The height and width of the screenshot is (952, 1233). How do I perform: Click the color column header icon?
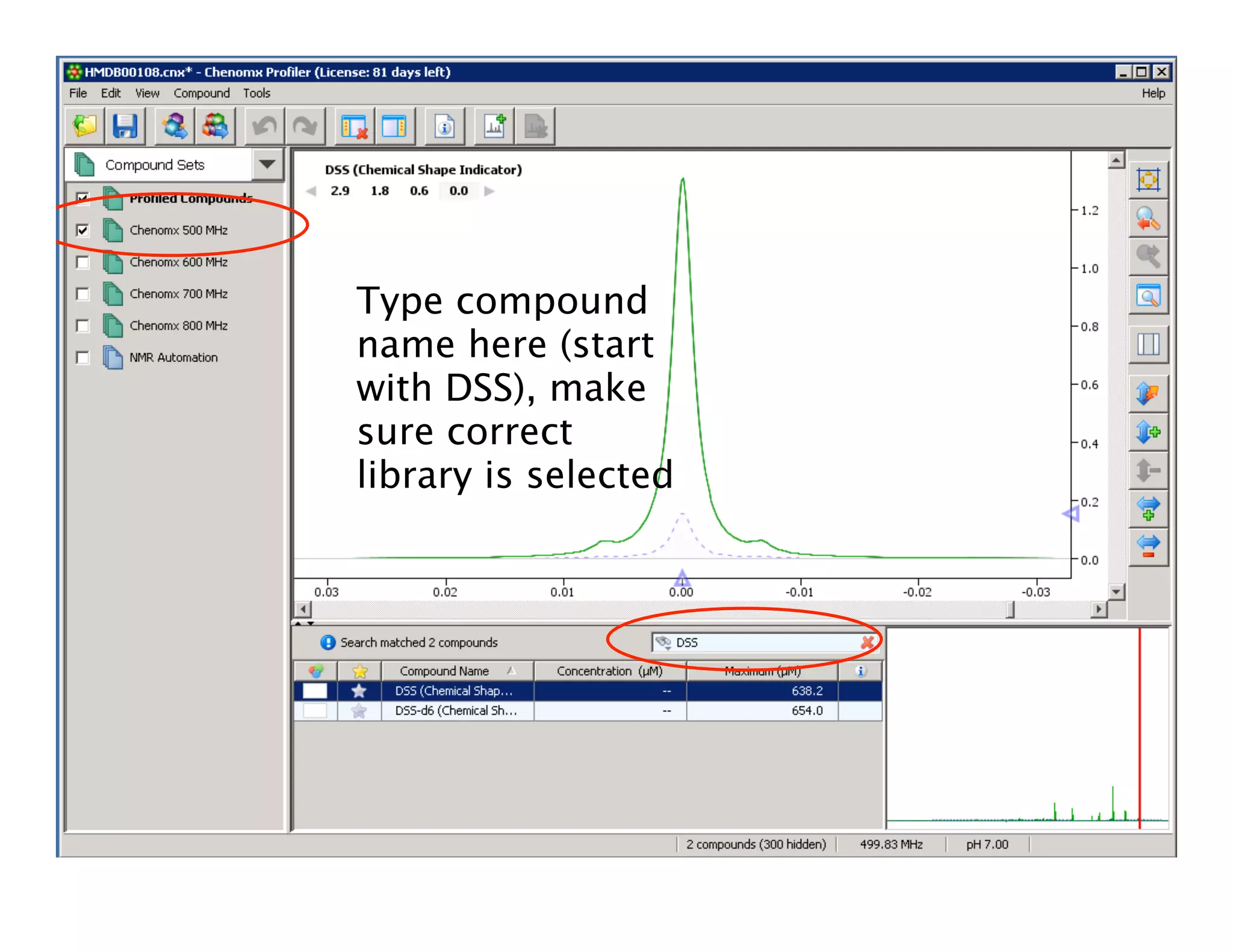click(x=315, y=671)
